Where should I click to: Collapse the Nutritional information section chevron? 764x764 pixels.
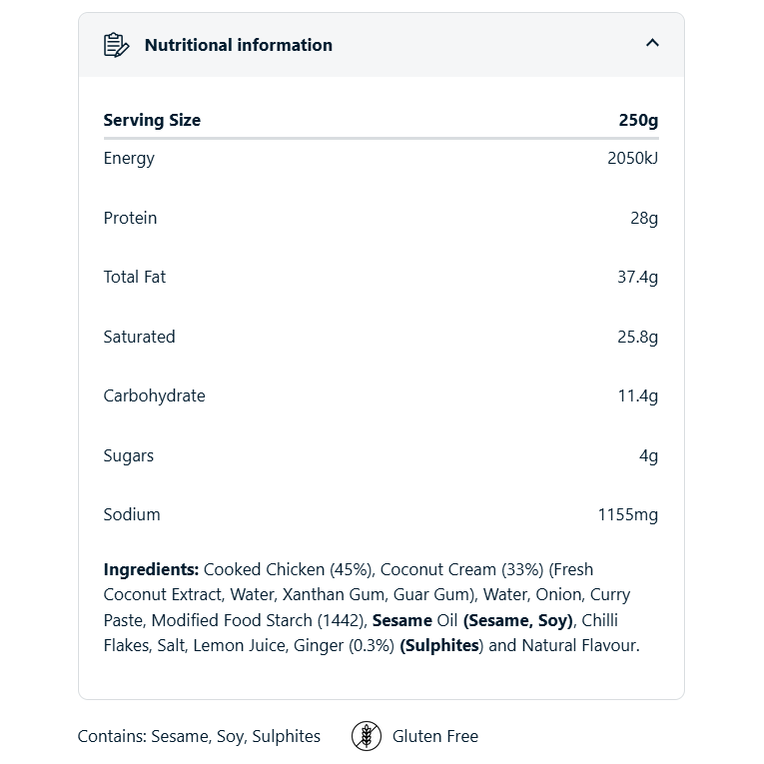click(x=652, y=43)
